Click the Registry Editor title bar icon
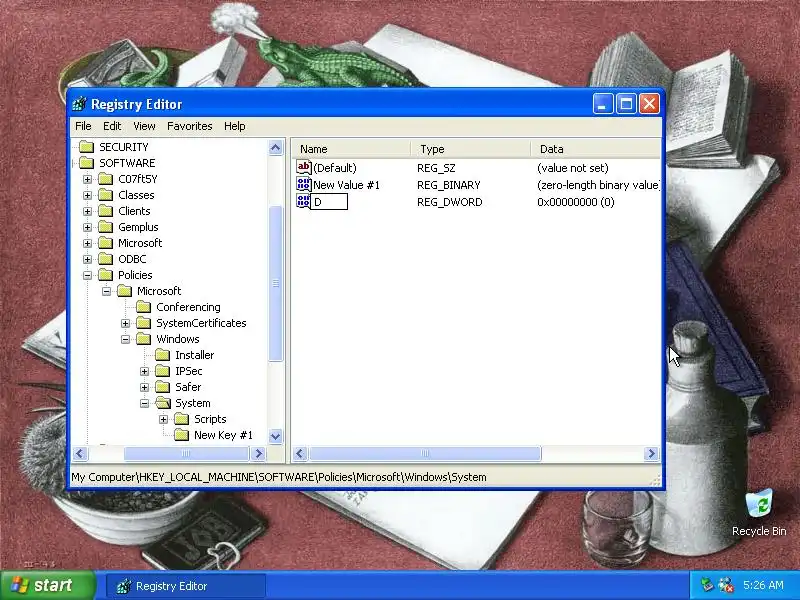800x600 pixels. click(x=79, y=104)
